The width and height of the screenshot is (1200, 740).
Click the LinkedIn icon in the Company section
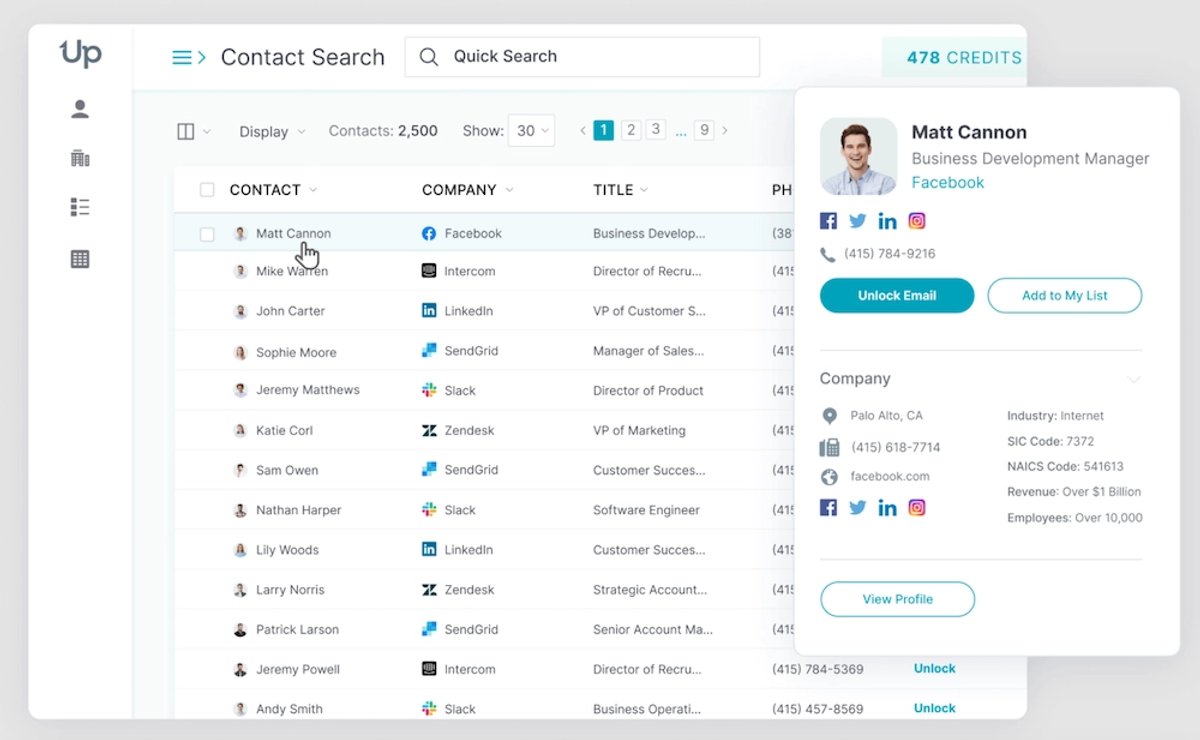pos(887,507)
